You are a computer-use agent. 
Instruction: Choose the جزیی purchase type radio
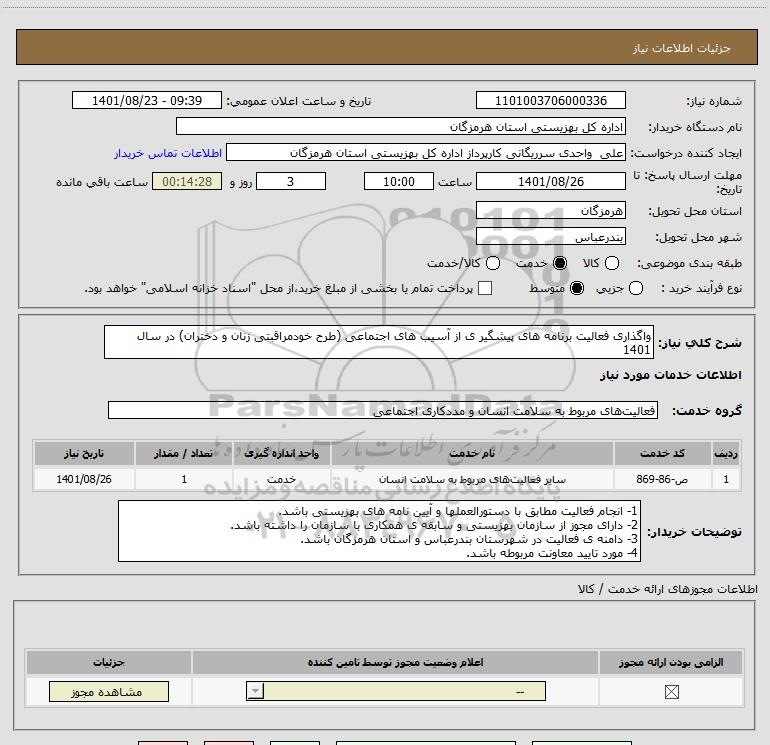(635, 288)
